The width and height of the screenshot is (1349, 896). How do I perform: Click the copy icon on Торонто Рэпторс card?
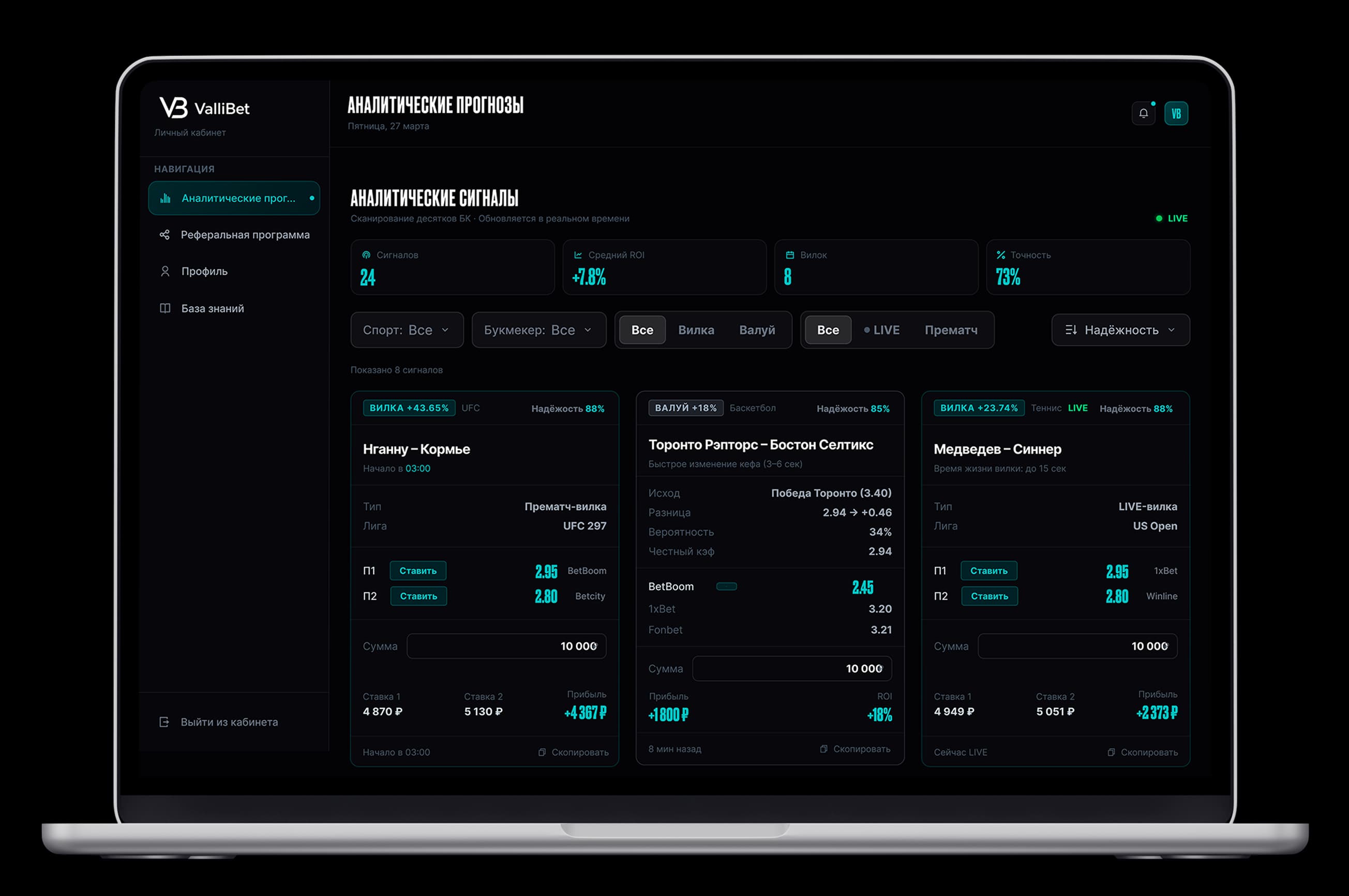point(823,749)
